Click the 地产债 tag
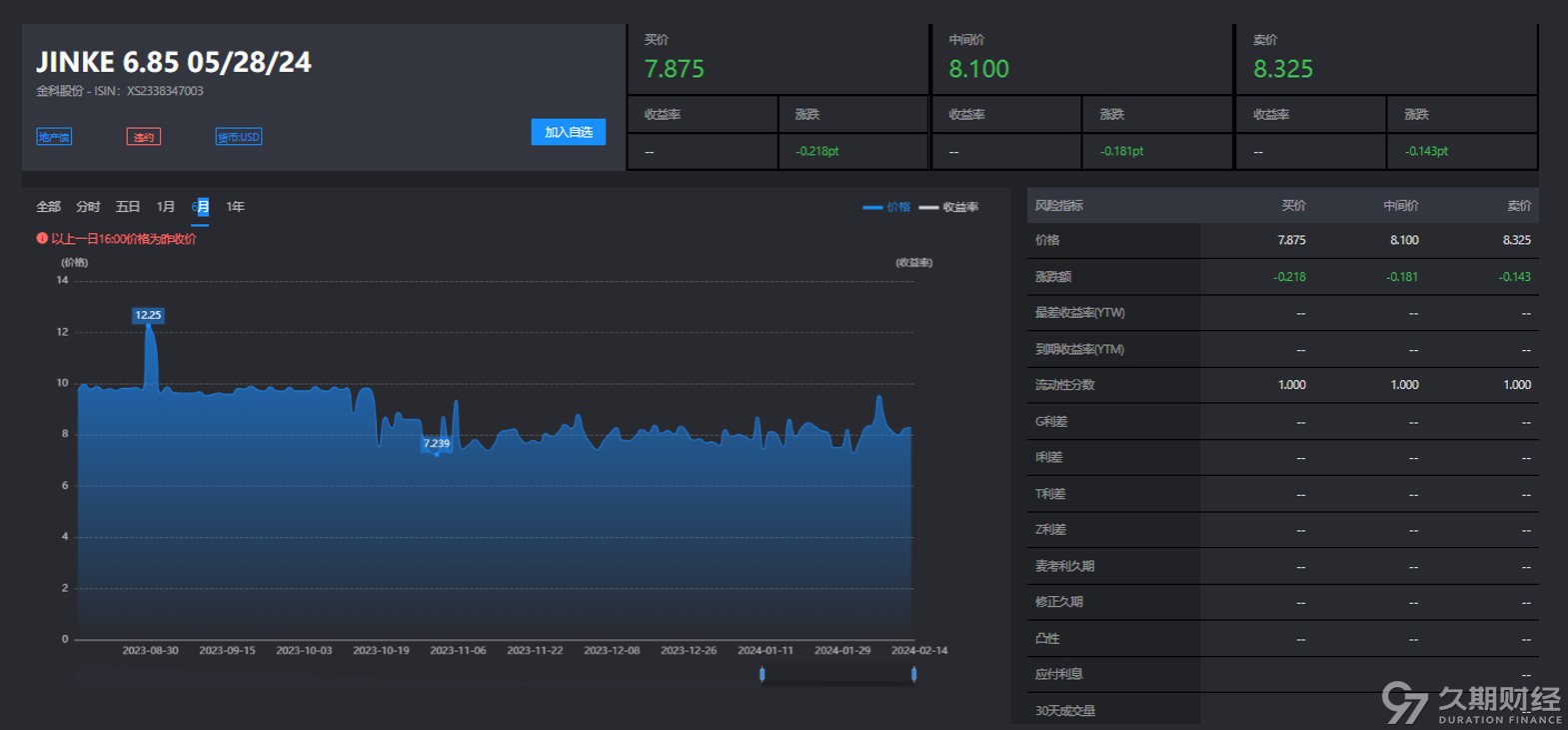The image size is (1568, 730). coord(54,137)
